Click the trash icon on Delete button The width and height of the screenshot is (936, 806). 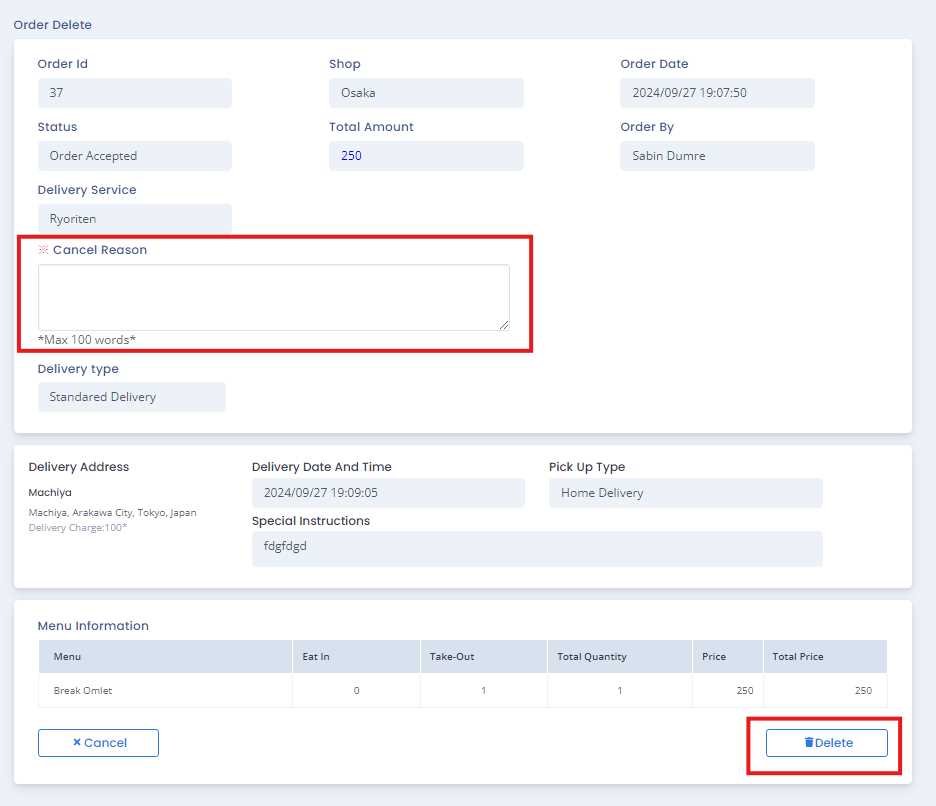click(x=809, y=743)
